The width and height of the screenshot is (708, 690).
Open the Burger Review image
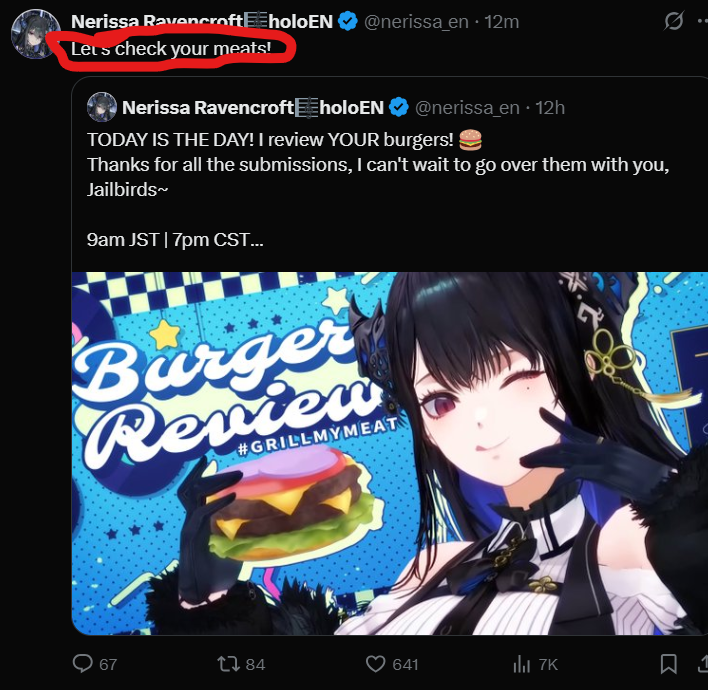click(x=390, y=453)
